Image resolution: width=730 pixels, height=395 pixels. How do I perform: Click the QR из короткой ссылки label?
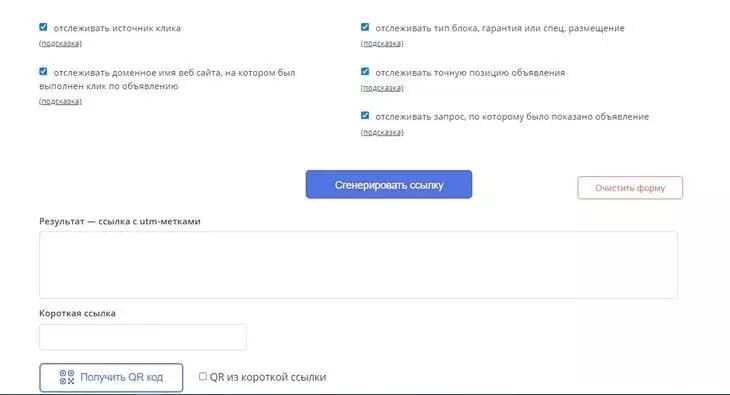click(268, 377)
